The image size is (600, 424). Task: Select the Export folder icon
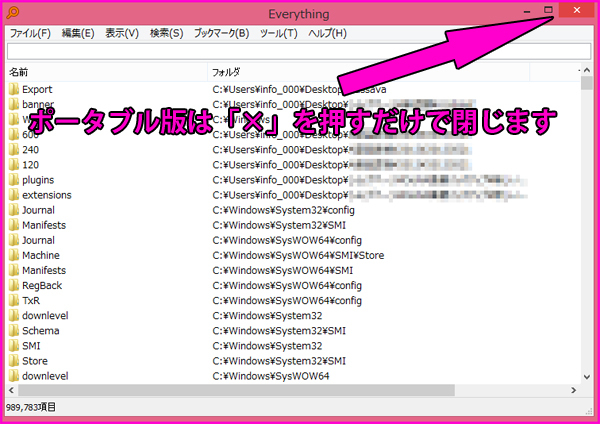[14, 89]
